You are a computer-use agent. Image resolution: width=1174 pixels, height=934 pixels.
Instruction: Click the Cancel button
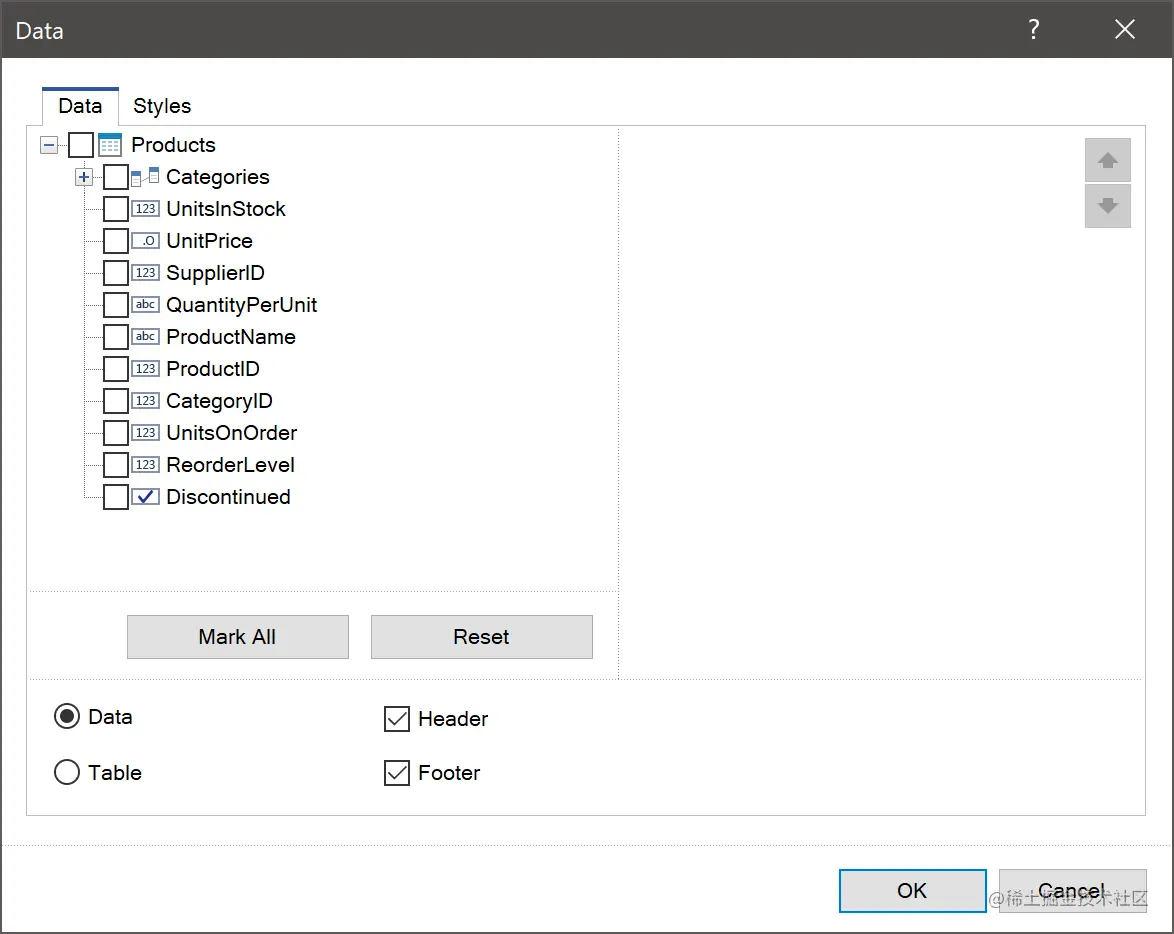(1072, 891)
